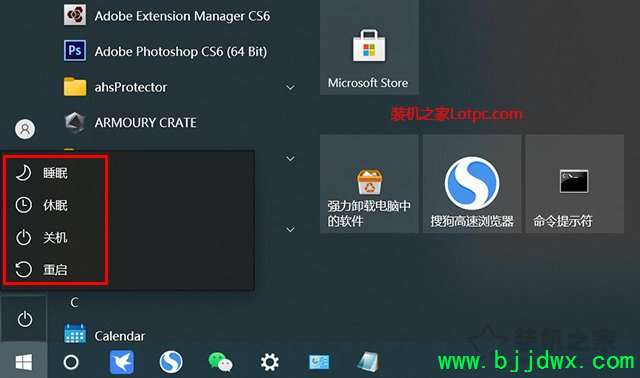
Task: Select 睡眠 (Sleep) from the power menu
Action: click(55, 173)
